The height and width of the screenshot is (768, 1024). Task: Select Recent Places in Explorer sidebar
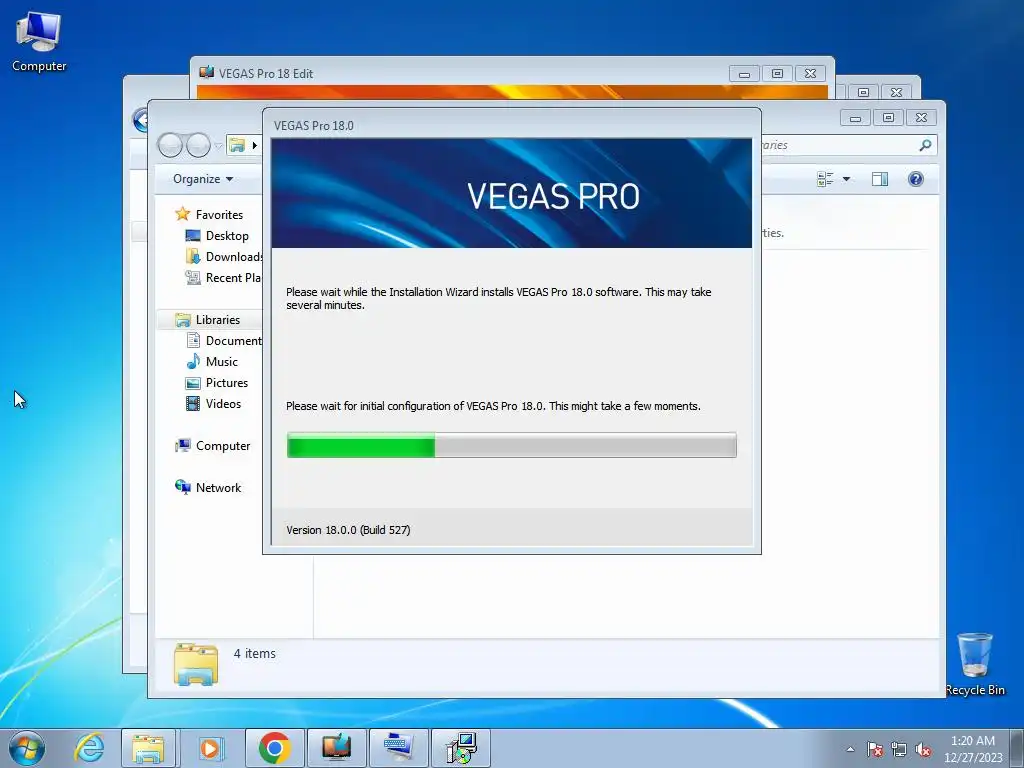(223, 278)
